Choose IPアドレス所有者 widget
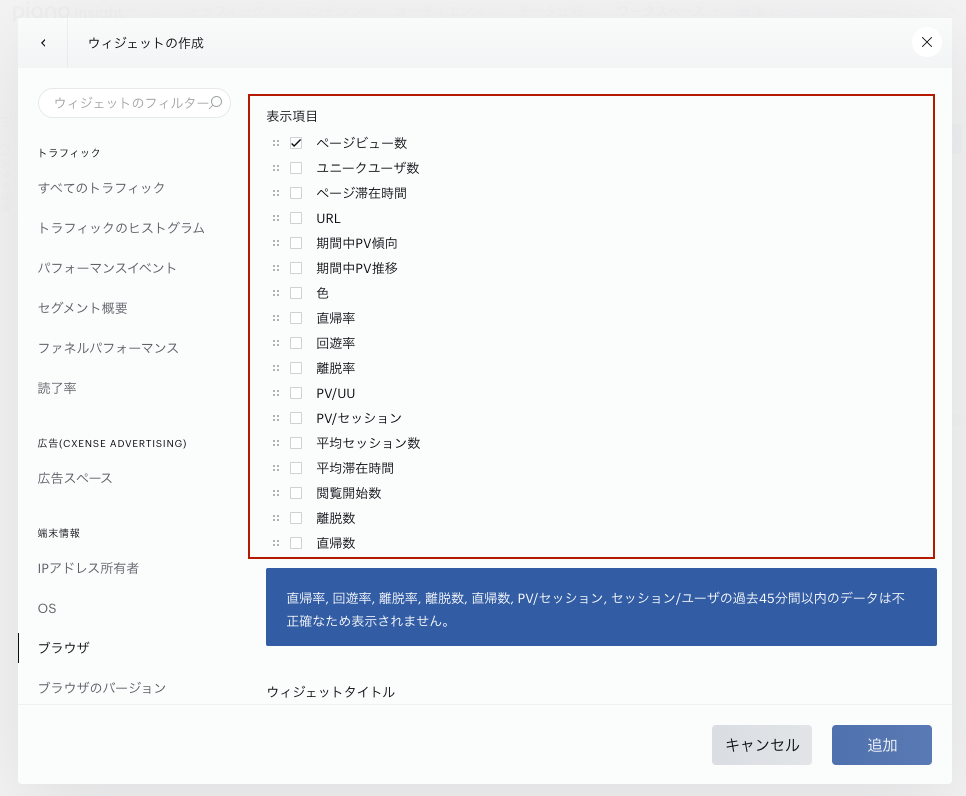966x796 pixels. click(x=88, y=567)
